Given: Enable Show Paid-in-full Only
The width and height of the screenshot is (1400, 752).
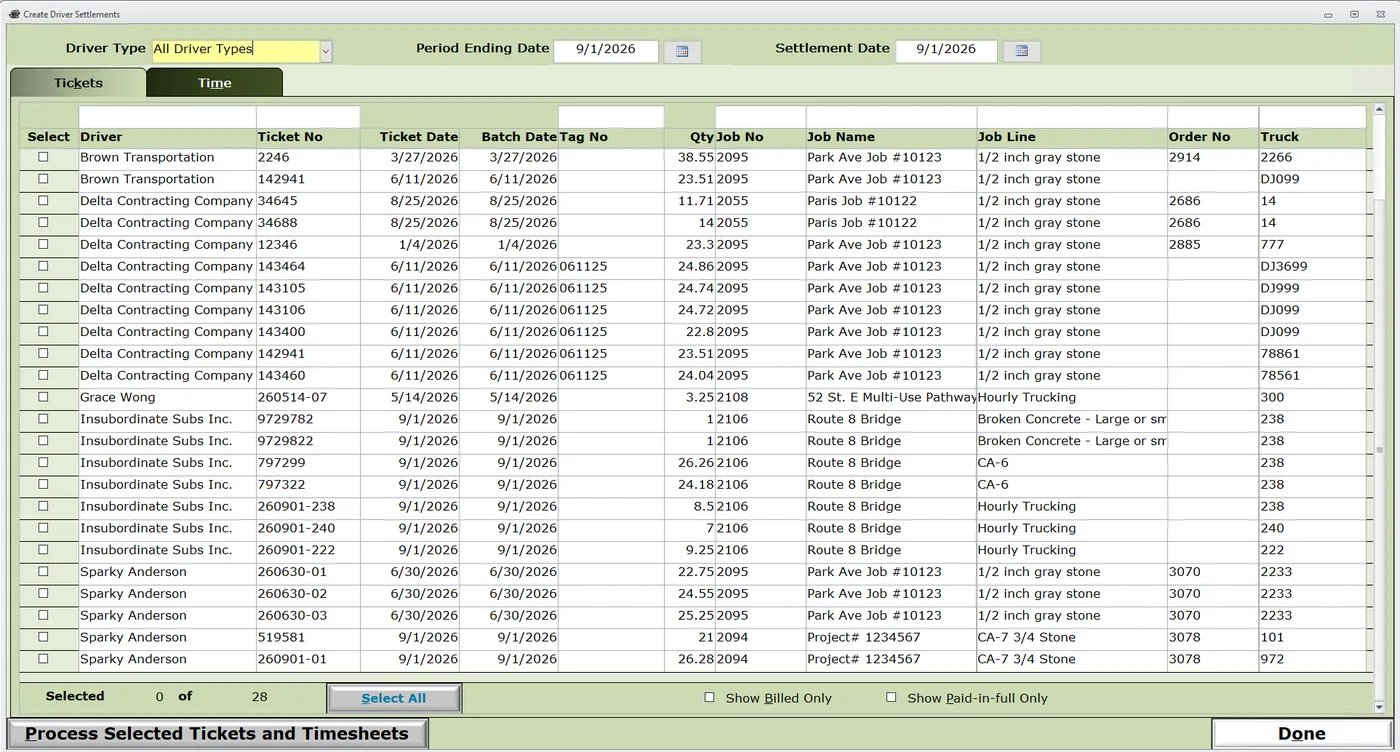Looking at the screenshot, I should tap(891, 697).
